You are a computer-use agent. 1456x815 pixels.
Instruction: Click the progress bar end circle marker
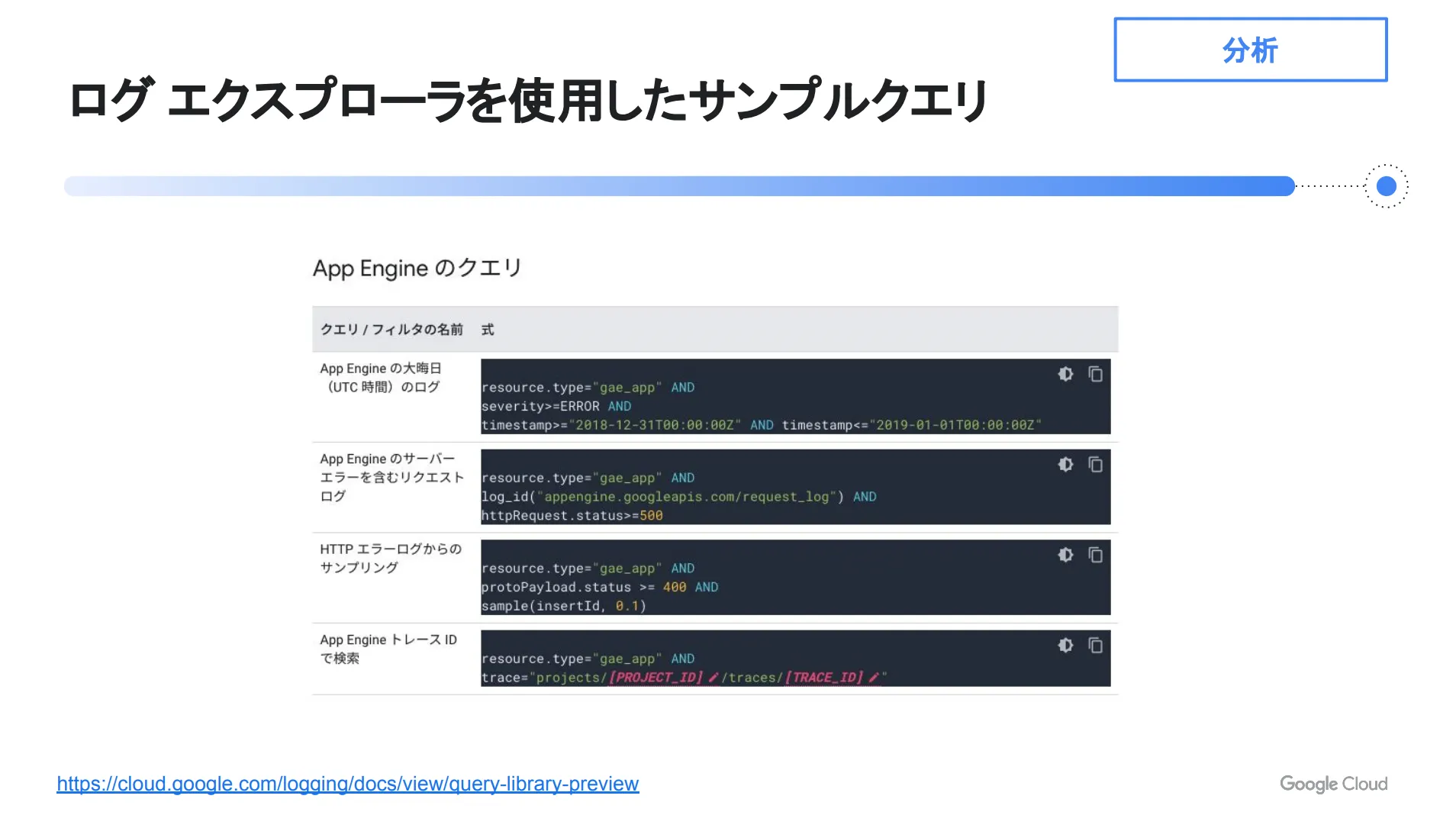[1386, 185]
